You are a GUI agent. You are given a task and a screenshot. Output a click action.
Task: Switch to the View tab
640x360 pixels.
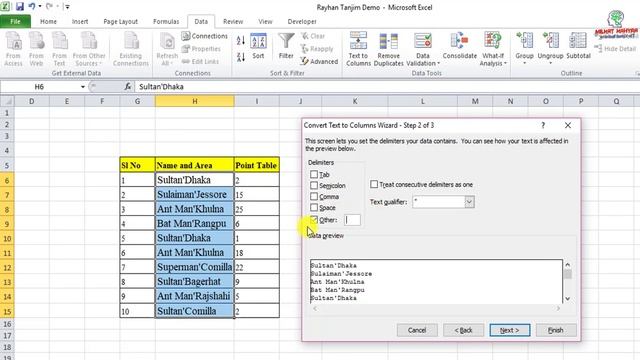pos(265,22)
